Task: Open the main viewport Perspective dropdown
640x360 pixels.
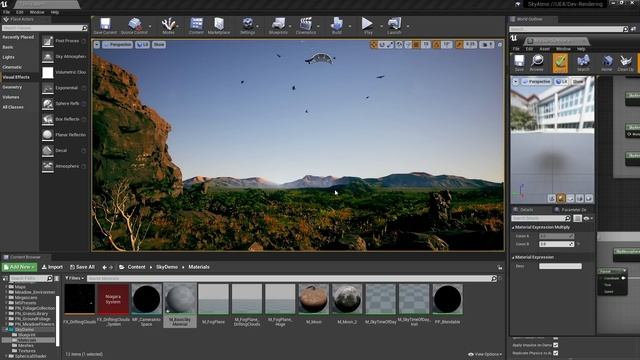Action: (x=118, y=44)
